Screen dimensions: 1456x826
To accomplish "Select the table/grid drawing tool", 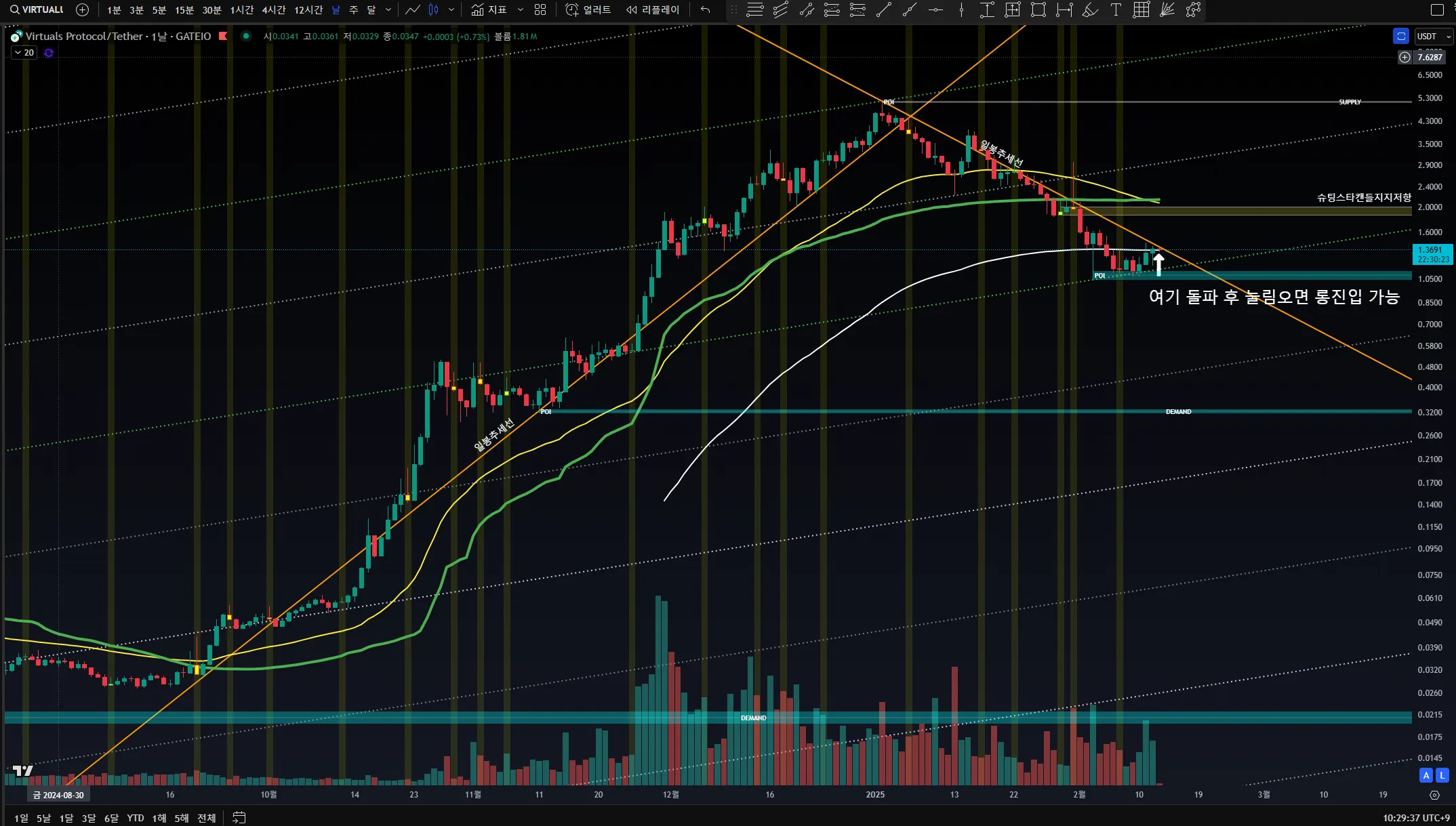I will [x=1141, y=9].
